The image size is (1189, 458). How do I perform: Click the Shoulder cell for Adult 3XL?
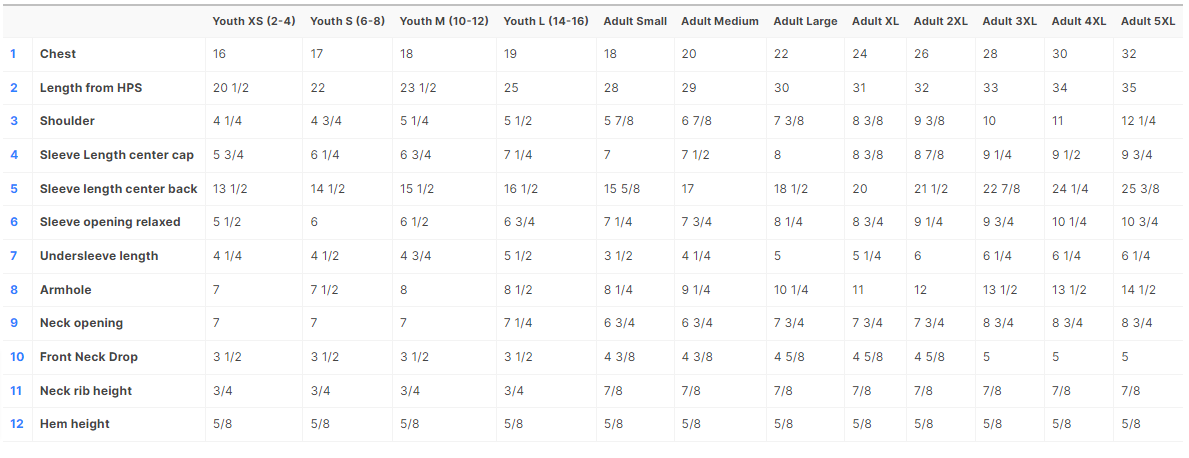coord(989,121)
